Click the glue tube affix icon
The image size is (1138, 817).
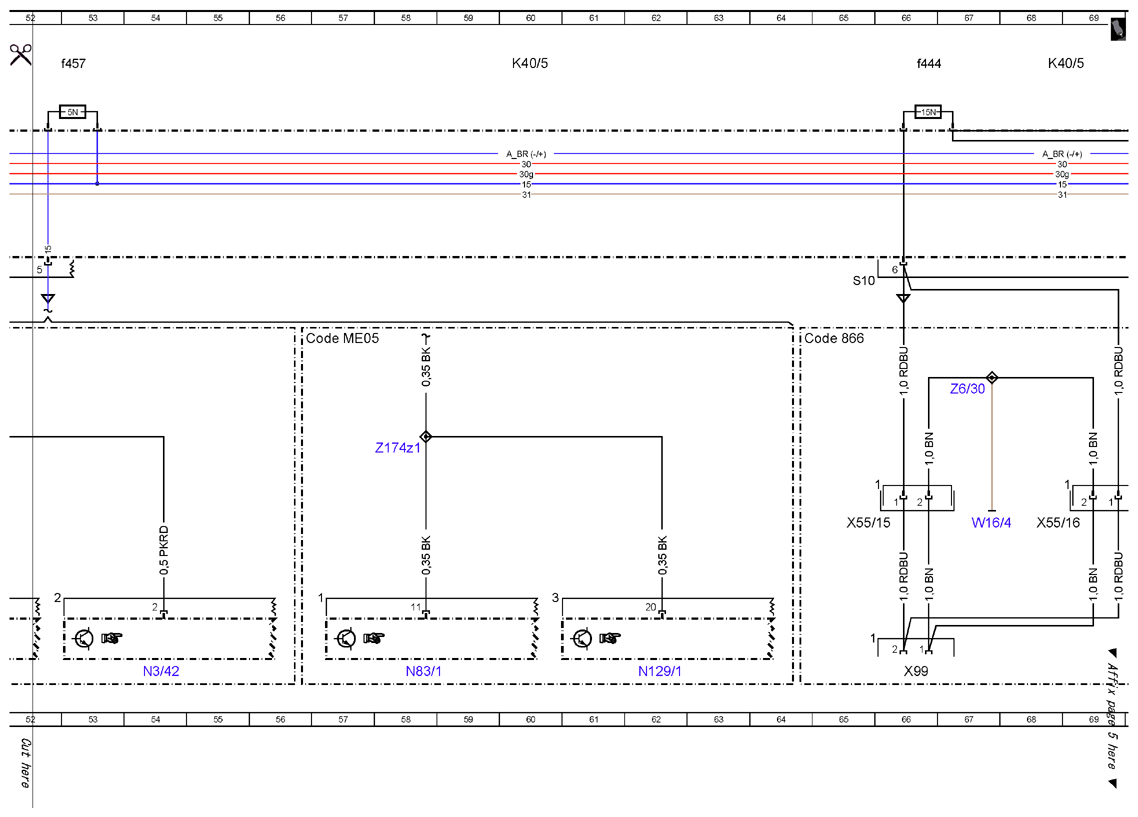[x=1119, y=30]
